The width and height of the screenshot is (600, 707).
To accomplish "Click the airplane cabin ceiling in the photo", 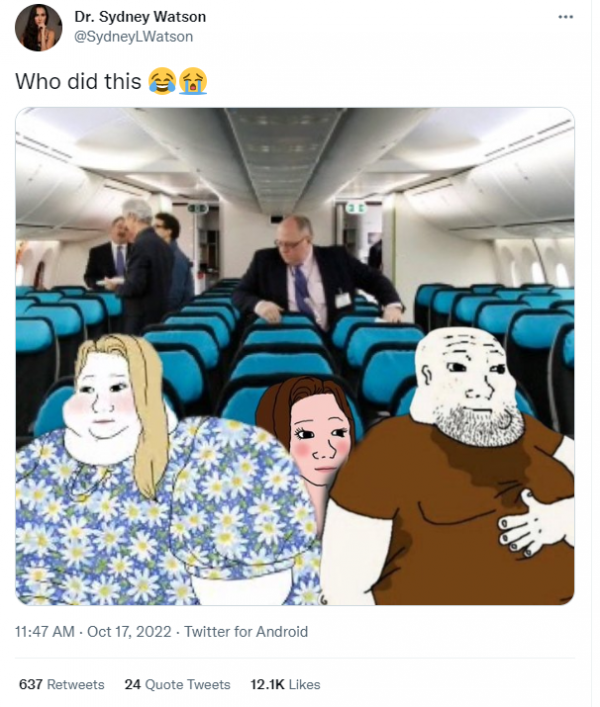I will click(x=293, y=153).
